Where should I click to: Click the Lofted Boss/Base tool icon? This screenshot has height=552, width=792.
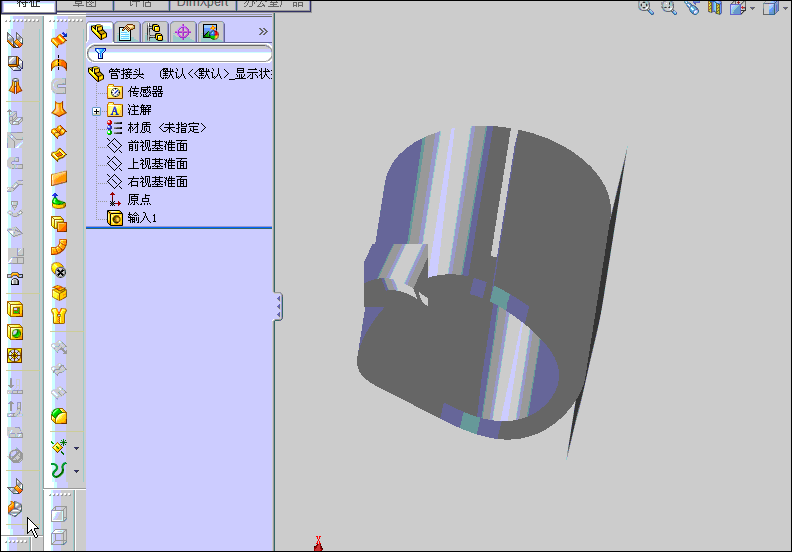coord(15,86)
